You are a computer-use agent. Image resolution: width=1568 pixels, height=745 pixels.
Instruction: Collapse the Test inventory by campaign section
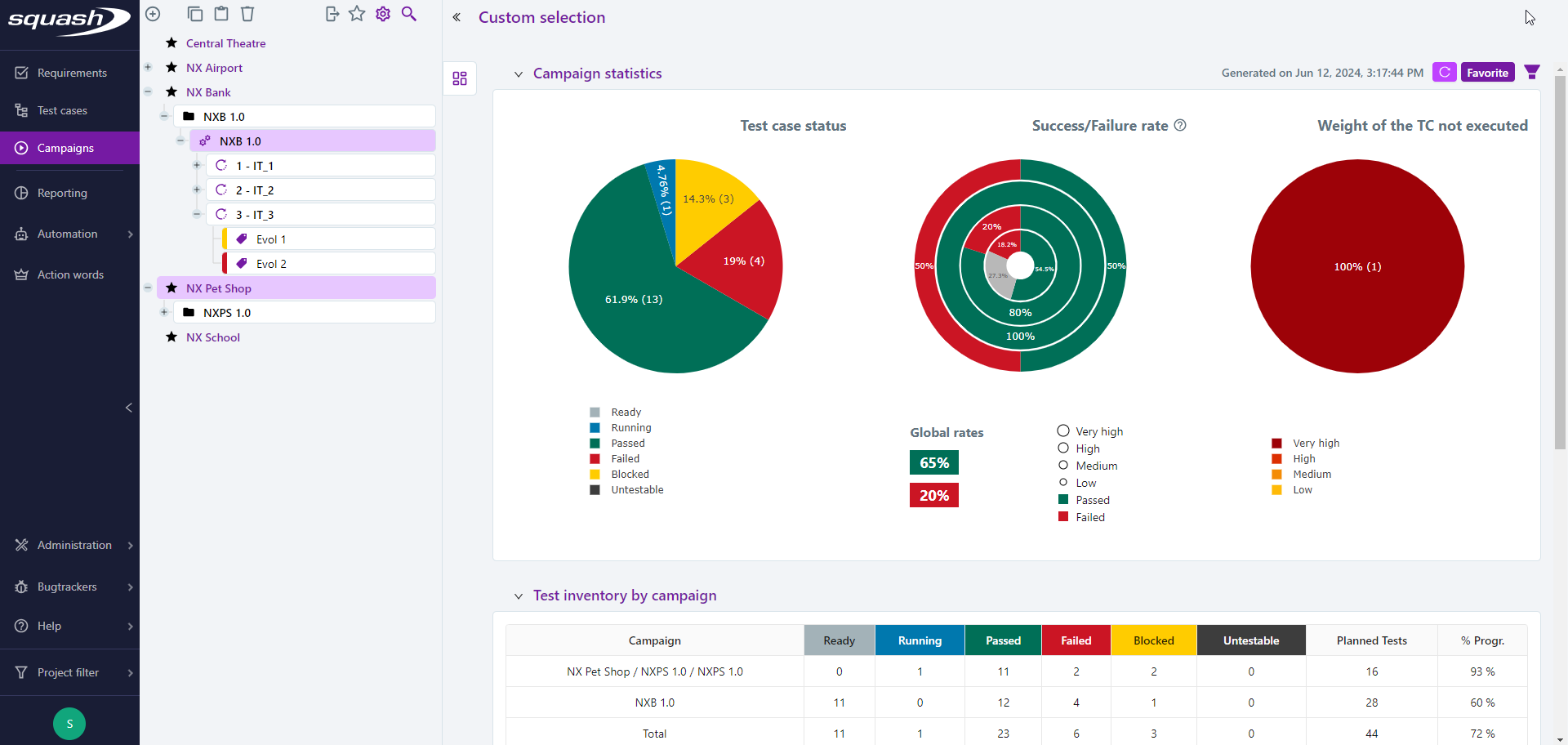pyautogui.click(x=519, y=596)
